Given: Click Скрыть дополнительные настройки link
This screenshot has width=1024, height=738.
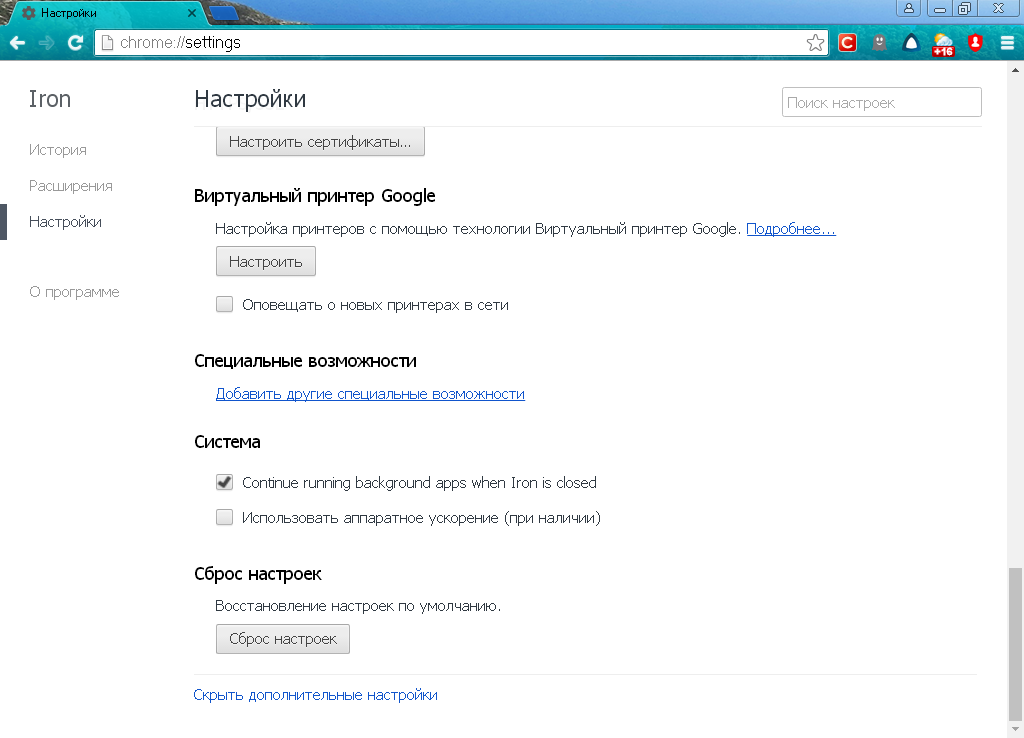Looking at the screenshot, I should coord(315,695).
